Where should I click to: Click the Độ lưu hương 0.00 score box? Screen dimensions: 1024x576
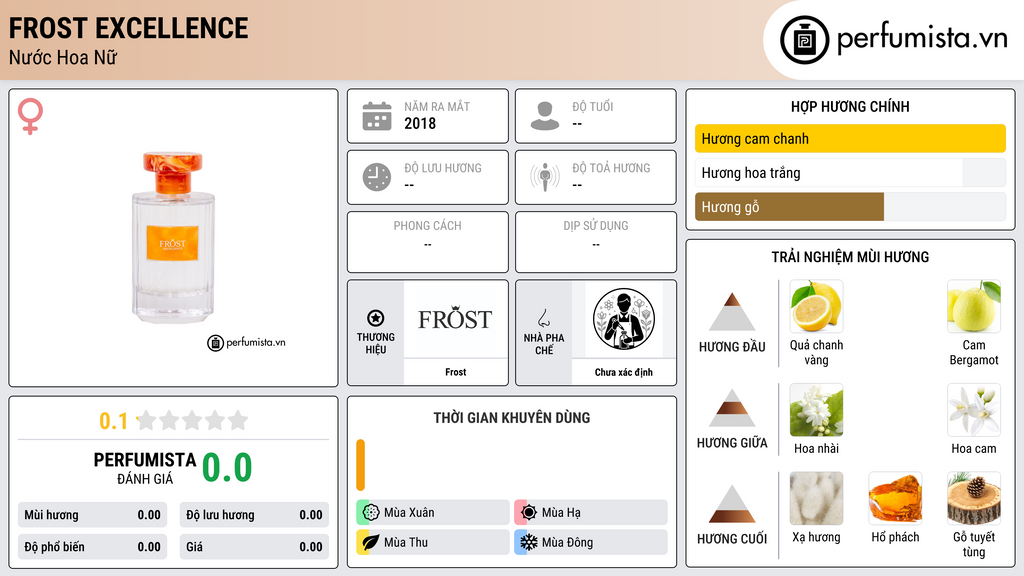[x=254, y=515]
